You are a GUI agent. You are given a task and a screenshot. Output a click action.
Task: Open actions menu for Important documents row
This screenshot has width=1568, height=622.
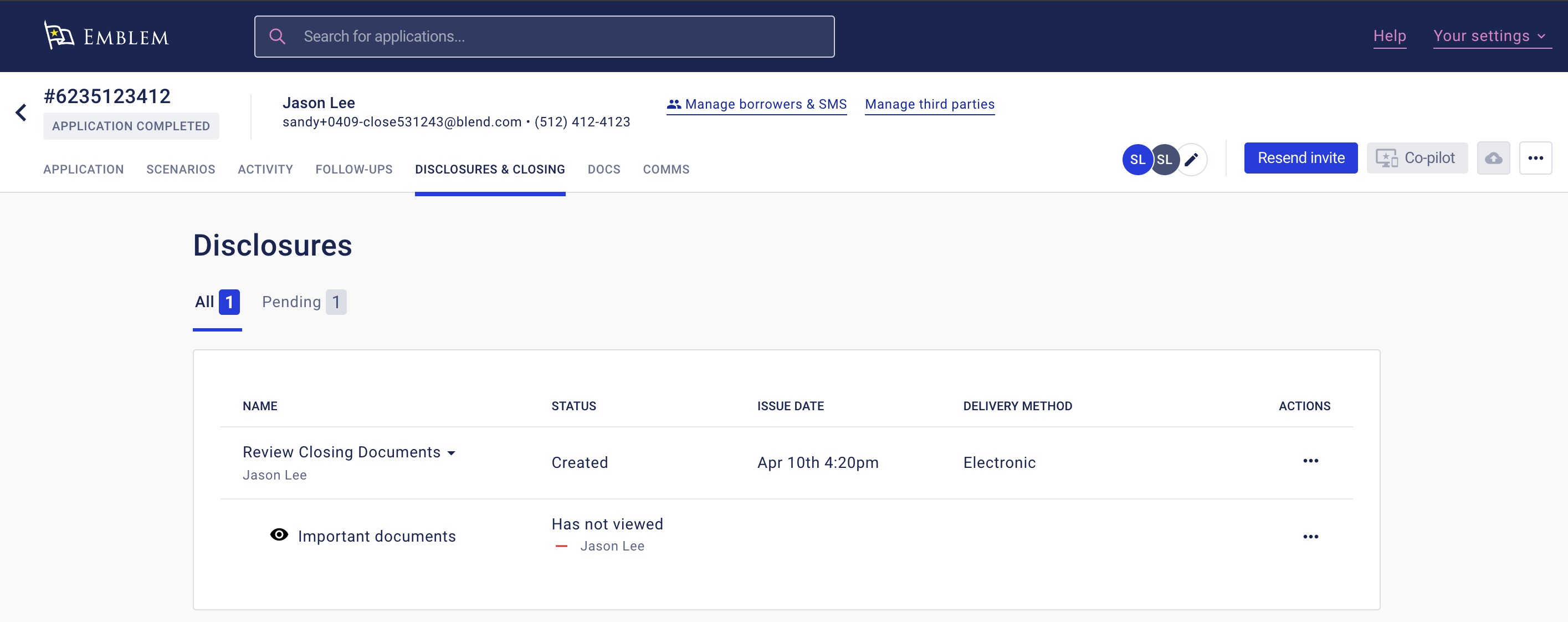(1310, 537)
